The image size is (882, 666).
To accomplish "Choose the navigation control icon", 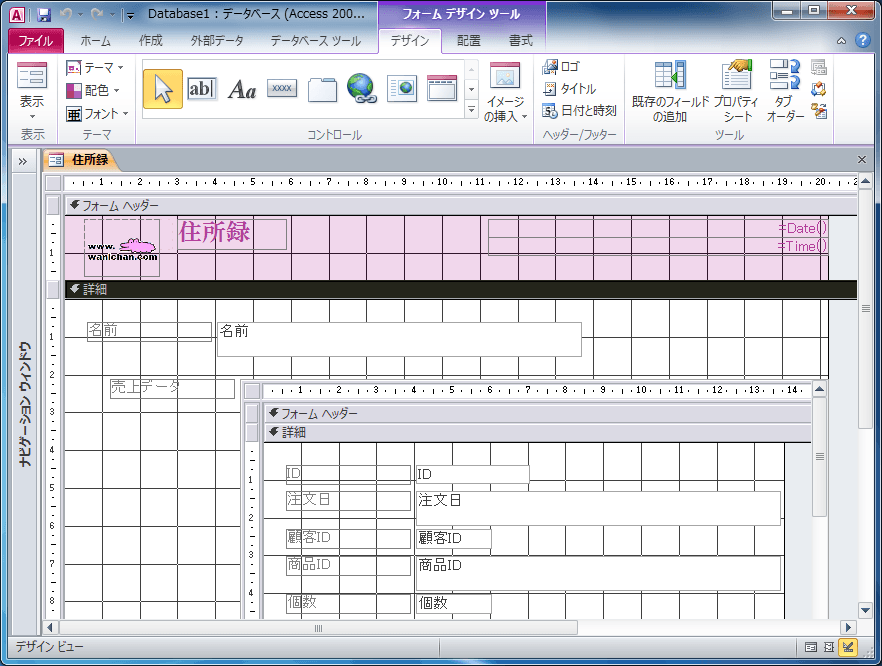I will pyautogui.click(x=442, y=88).
